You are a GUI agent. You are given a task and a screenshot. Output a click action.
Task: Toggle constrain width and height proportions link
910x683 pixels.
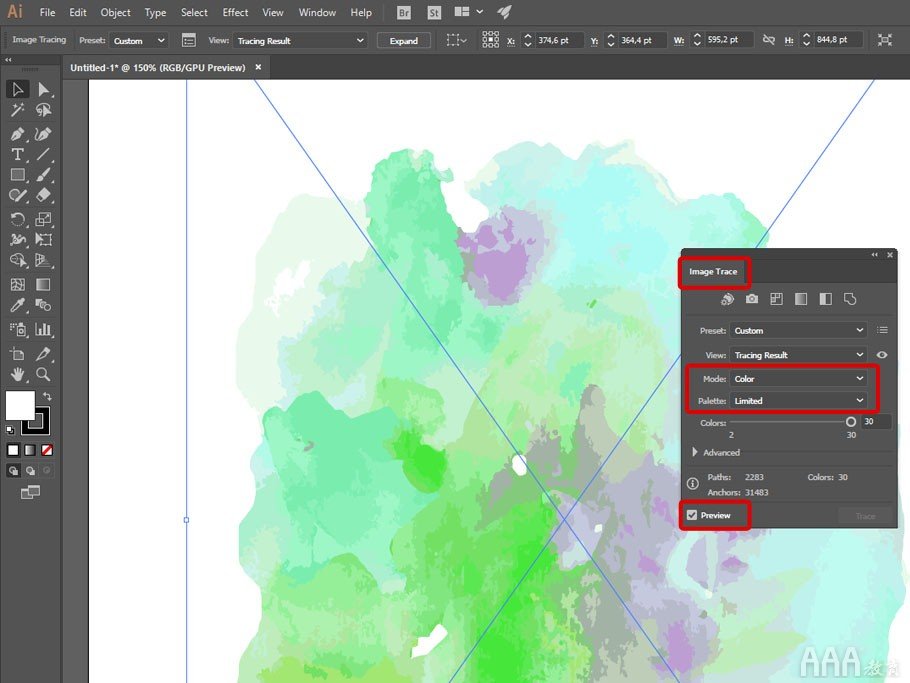[768, 40]
